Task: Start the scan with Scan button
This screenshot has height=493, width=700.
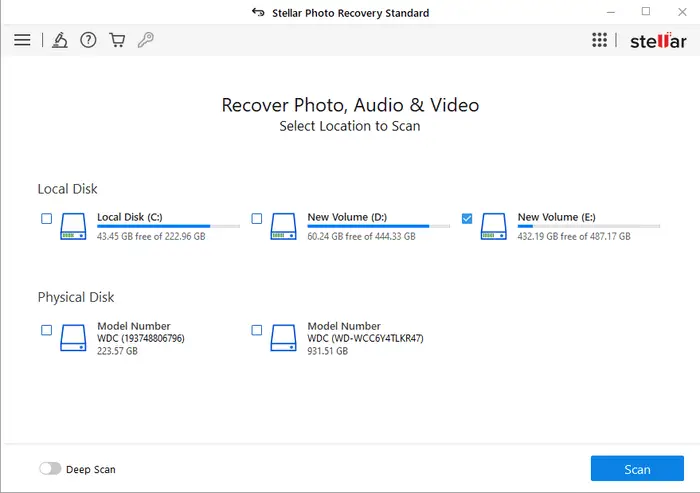Action: click(x=637, y=468)
